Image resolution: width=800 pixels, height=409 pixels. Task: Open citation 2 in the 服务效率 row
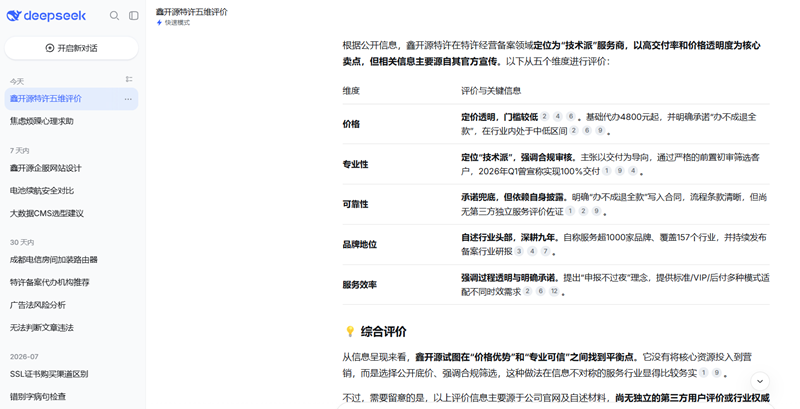click(x=528, y=291)
